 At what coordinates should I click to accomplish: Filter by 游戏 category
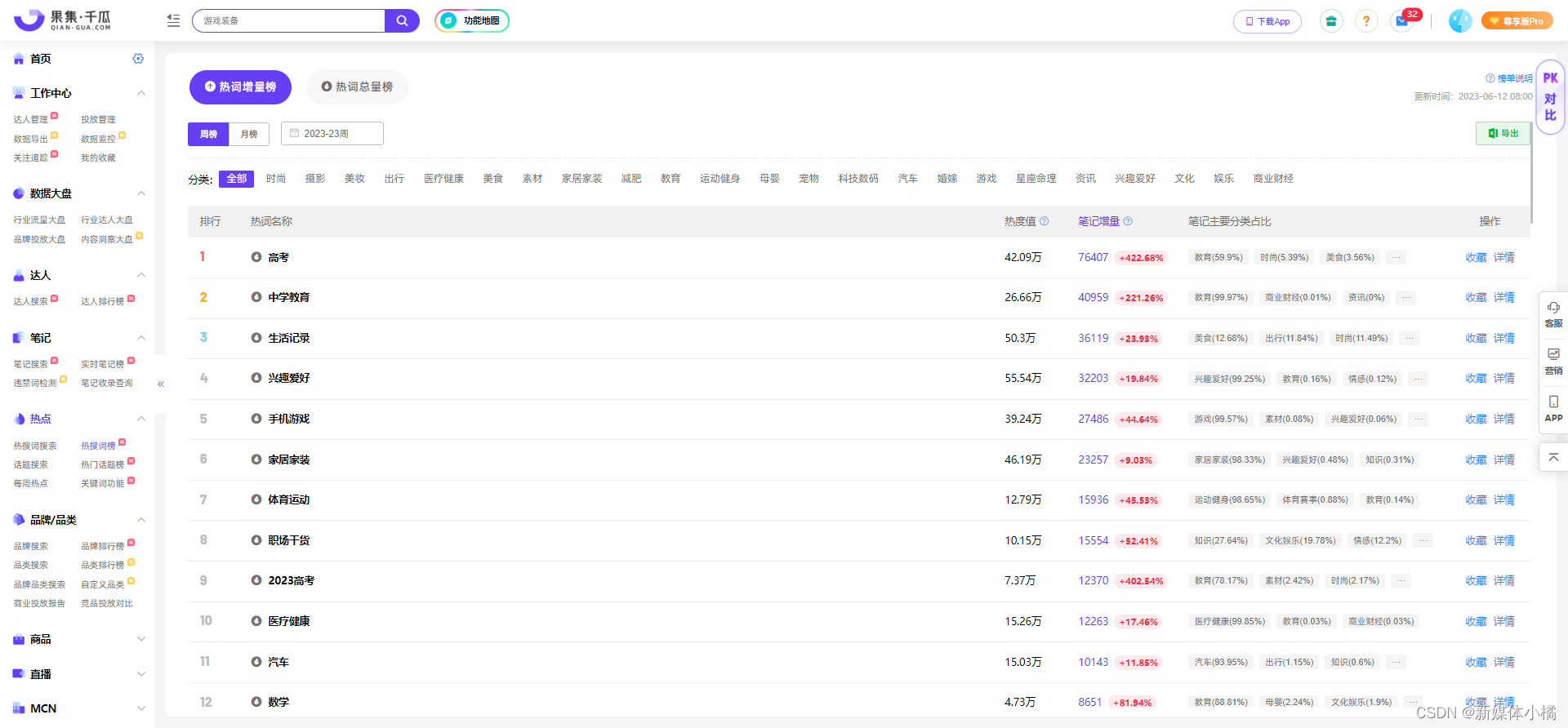coord(987,179)
